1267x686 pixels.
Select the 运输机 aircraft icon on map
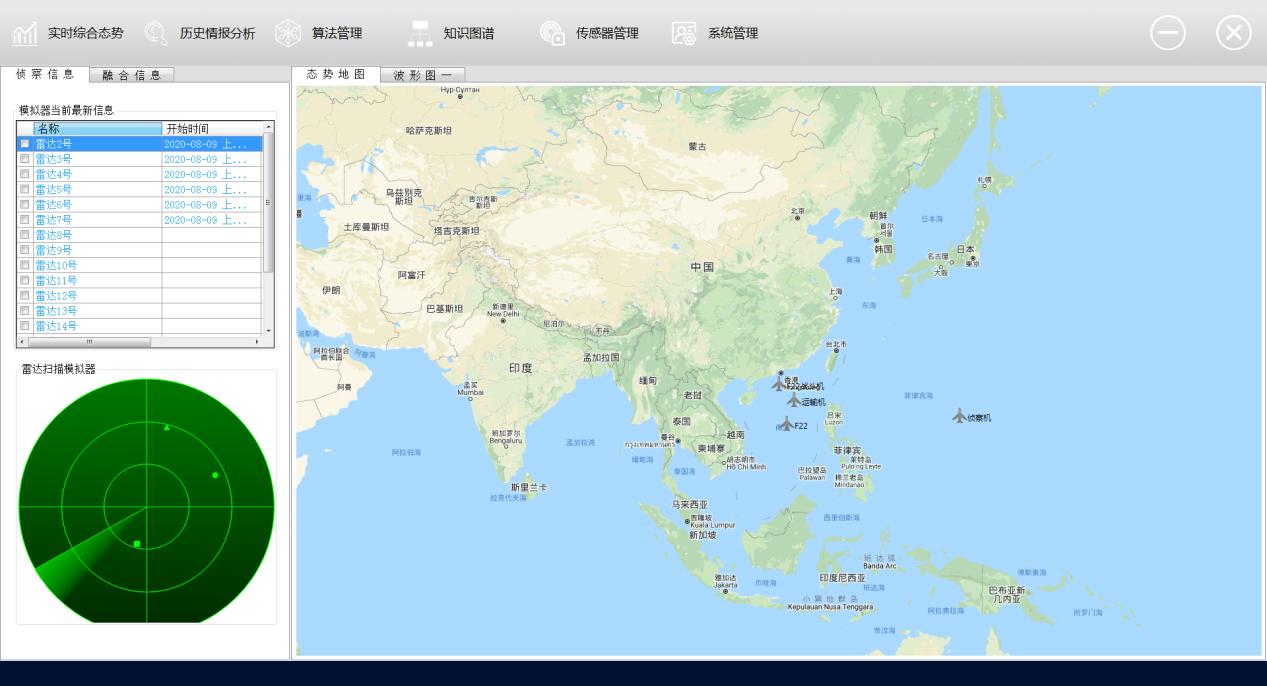click(x=794, y=400)
